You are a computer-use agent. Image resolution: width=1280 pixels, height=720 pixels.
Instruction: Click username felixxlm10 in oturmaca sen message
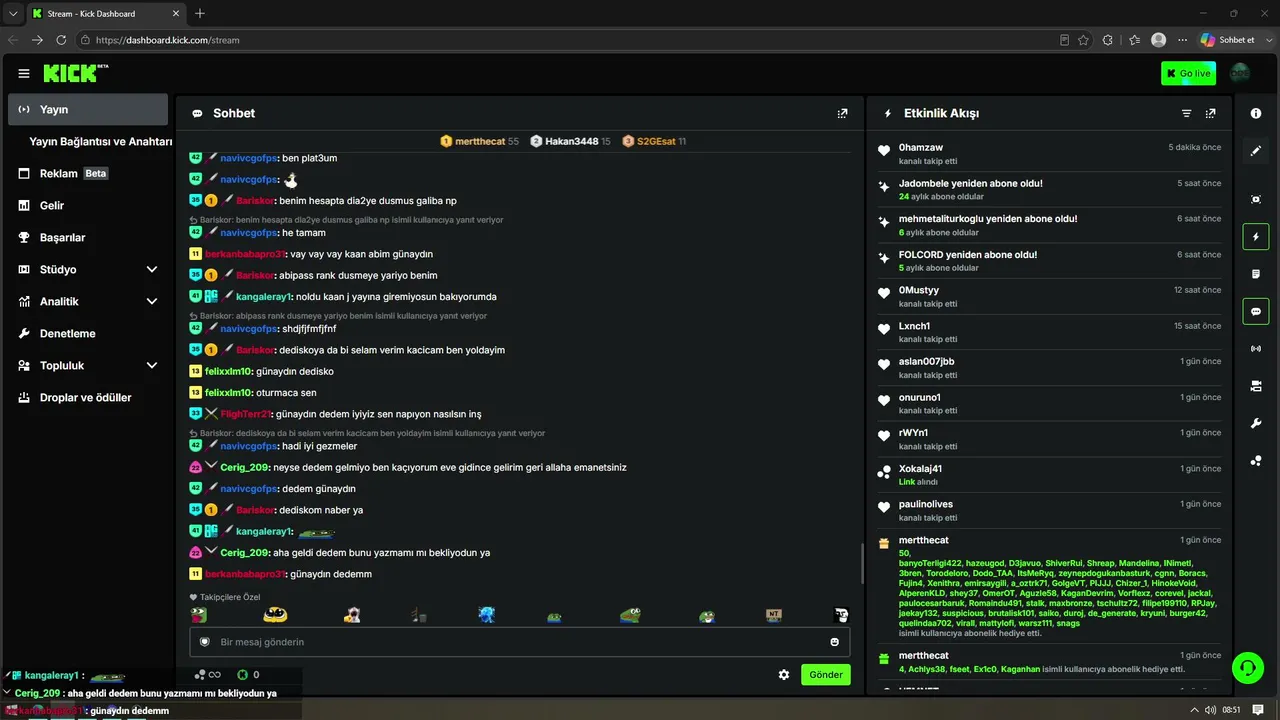click(229, 393)
